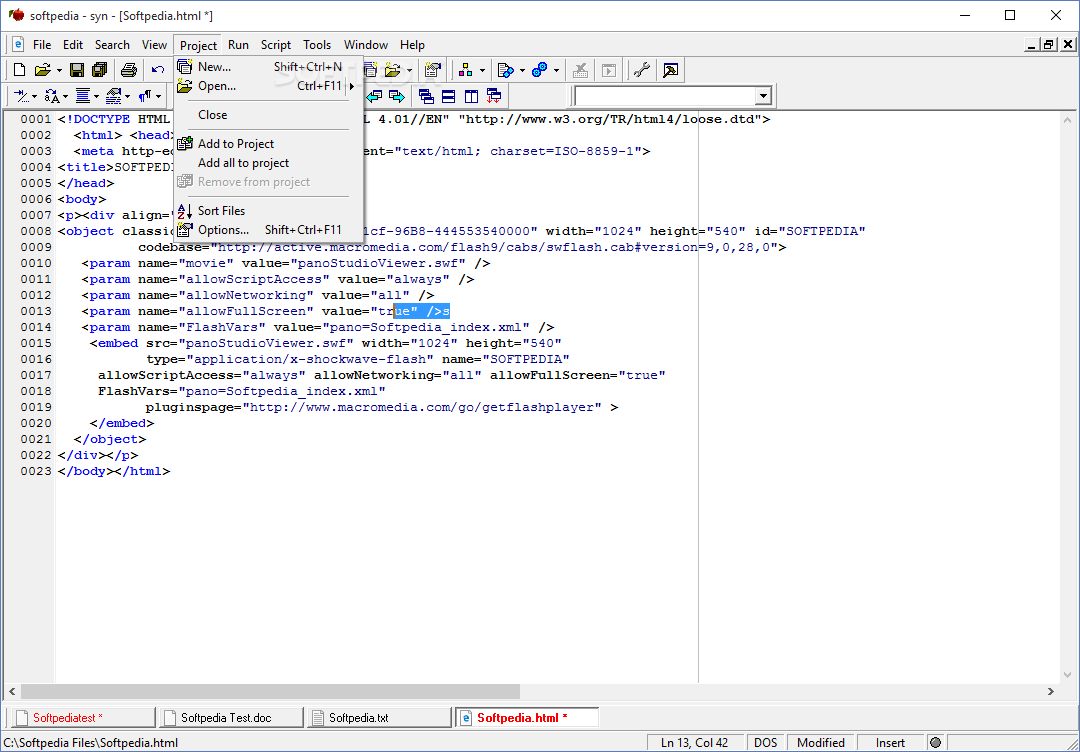The width and height of the screenshot is (1080, 752).
Task: Click the Open file folder icon
Action: coord(43,70)
